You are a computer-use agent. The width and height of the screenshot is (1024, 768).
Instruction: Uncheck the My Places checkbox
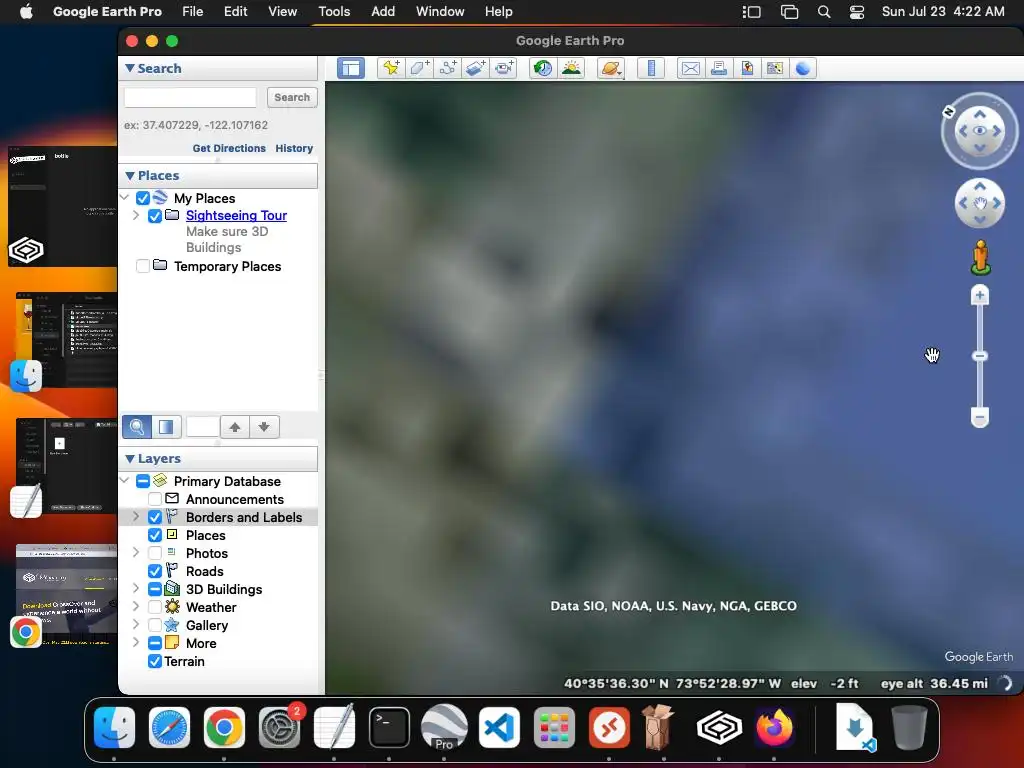(x=142, y=198)
